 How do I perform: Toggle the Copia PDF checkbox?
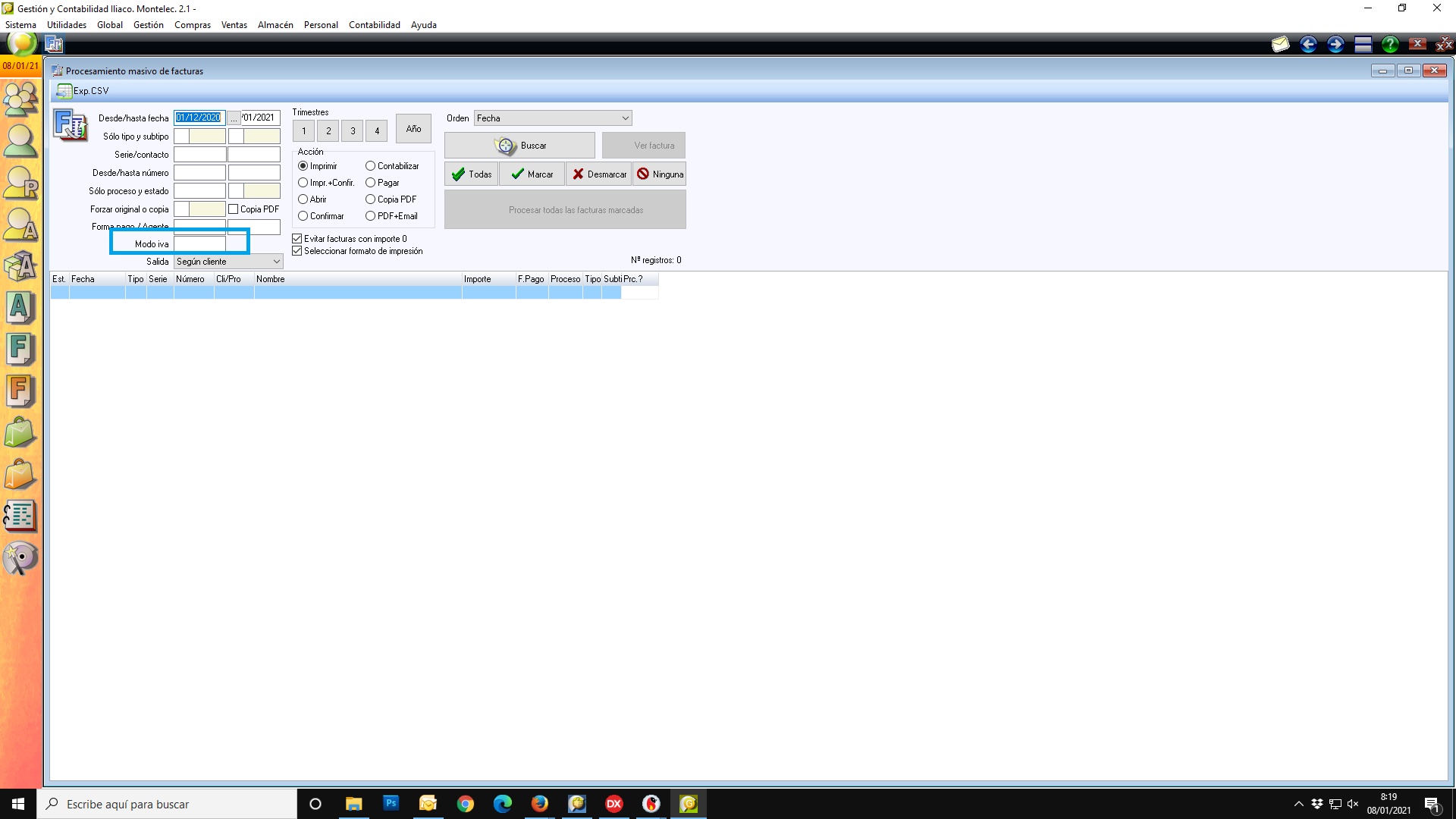coord(234,209)
